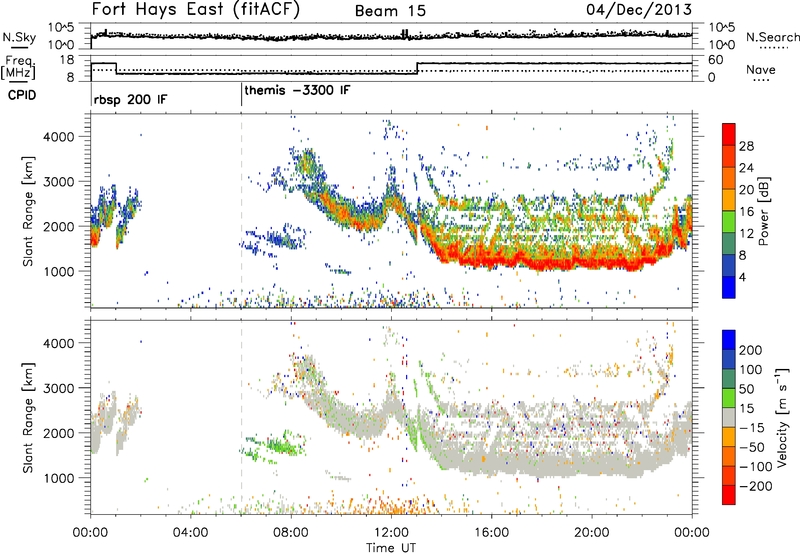Click the 'Power [dB]' color bar label
The width and height of the screenshot is (800, 554).
(x=763, y=211)
